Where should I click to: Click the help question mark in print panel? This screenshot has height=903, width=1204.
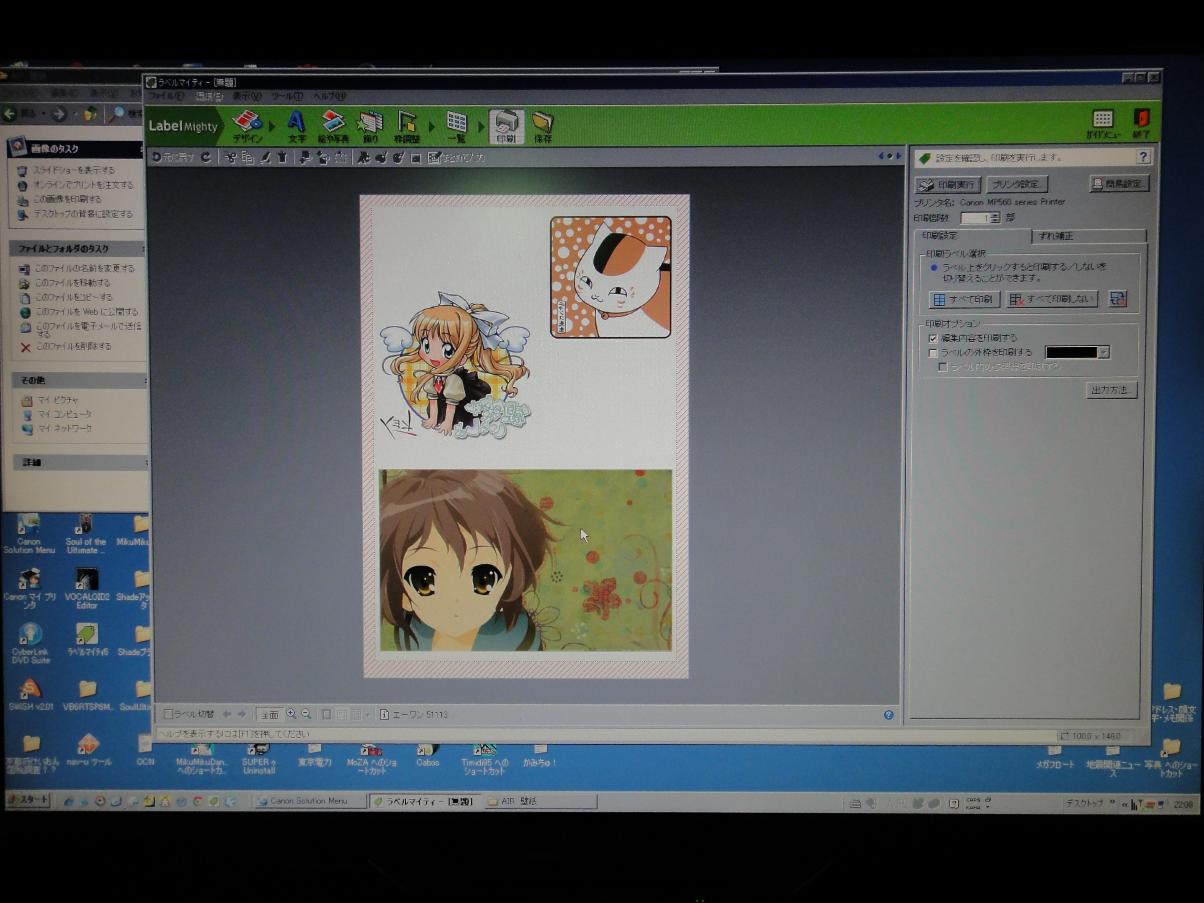click(x=1143, y=157)
